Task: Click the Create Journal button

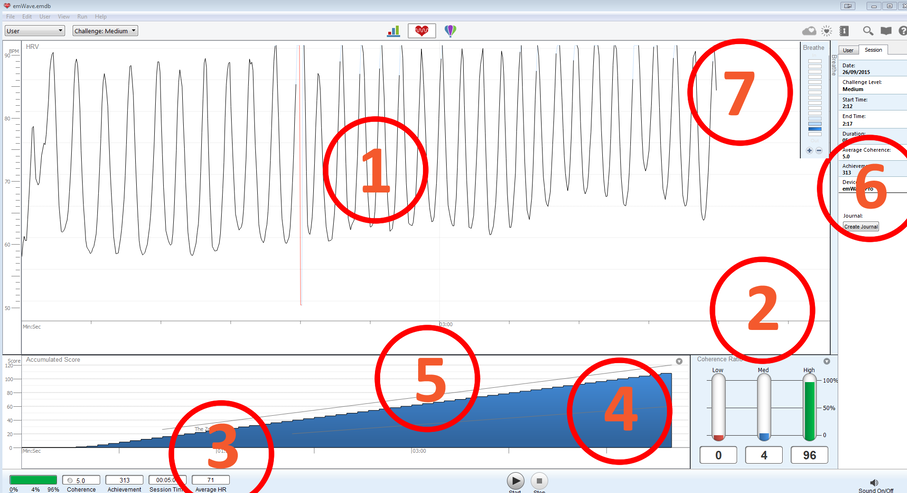Action: click(x=860, y=227)
